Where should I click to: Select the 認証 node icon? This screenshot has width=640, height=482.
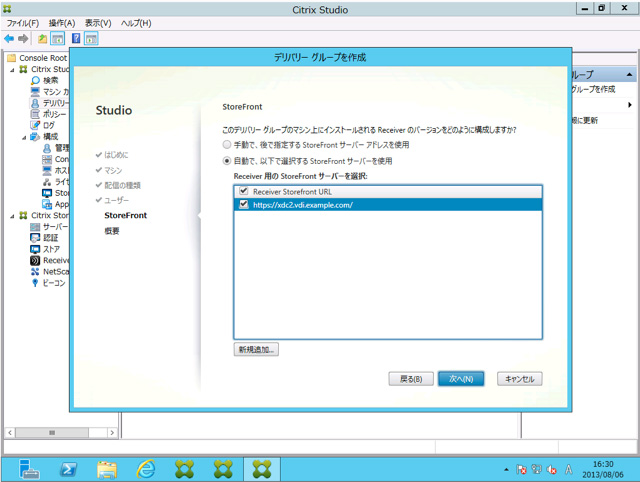[36, 238]
